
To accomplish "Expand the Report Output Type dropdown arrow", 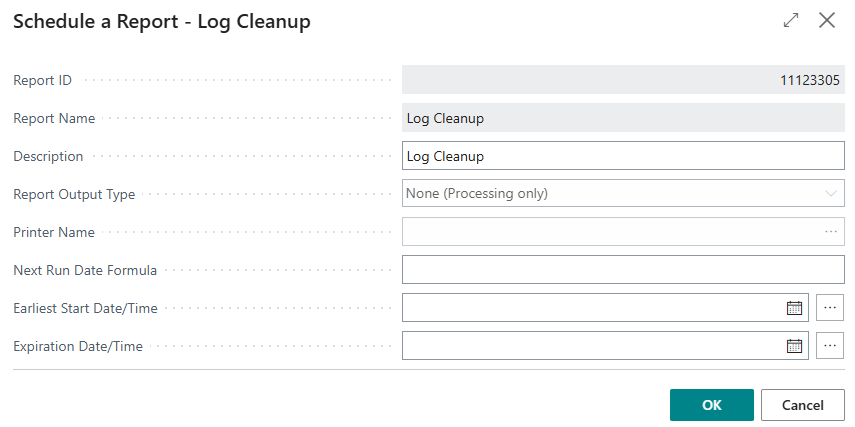I will point(831,194).
